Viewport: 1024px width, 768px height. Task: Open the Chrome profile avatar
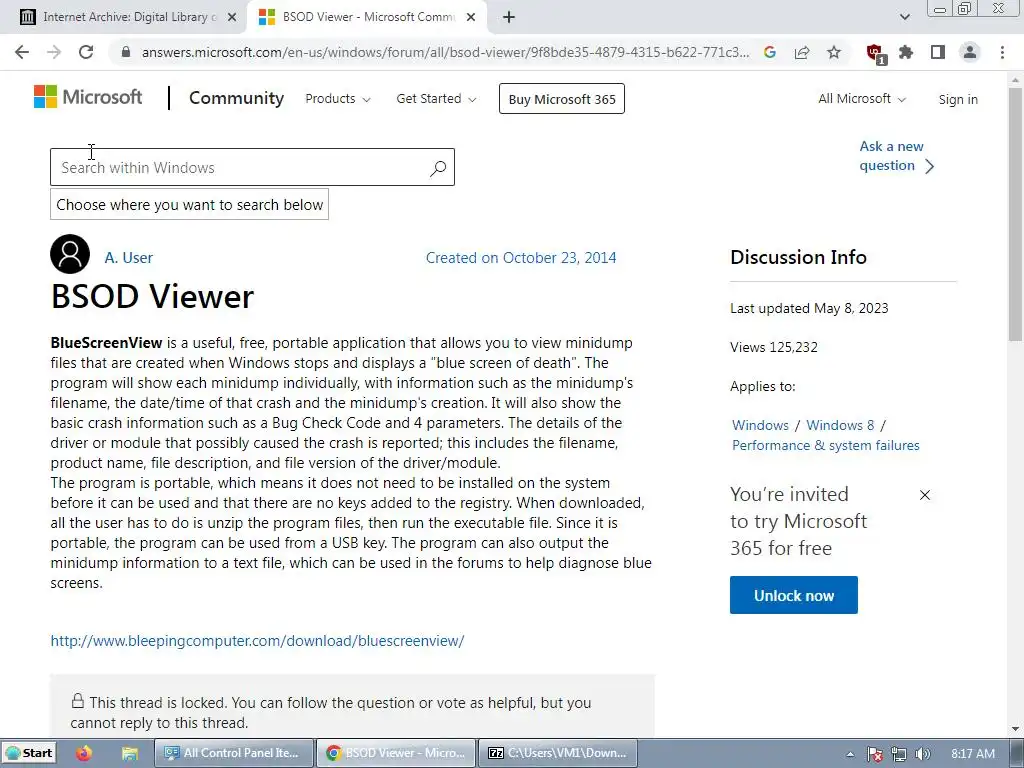point(970,52)
